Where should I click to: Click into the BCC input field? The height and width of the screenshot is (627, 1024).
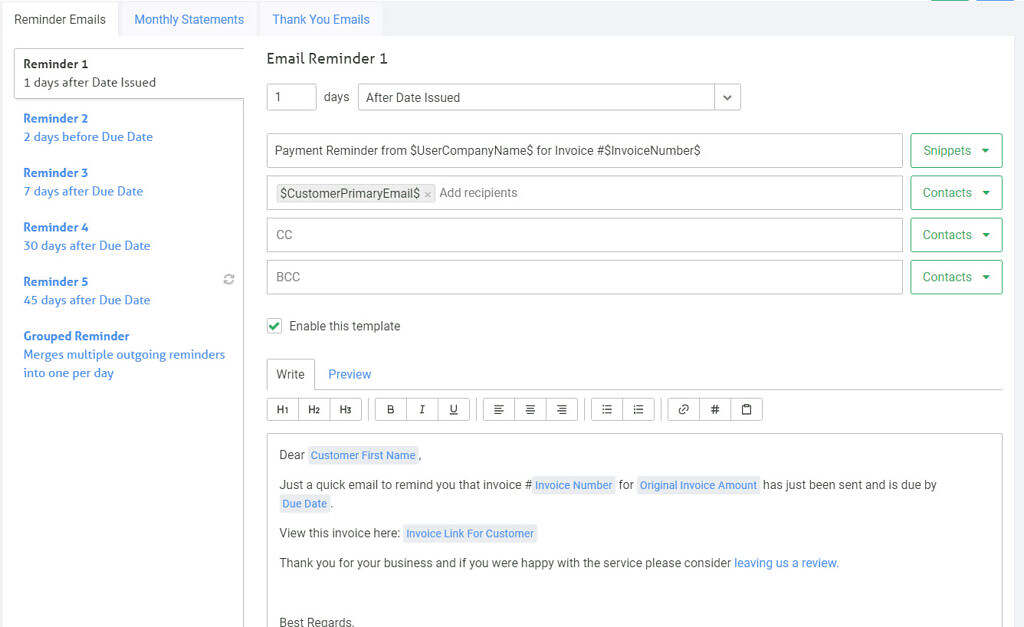click(x=584, y=277)
